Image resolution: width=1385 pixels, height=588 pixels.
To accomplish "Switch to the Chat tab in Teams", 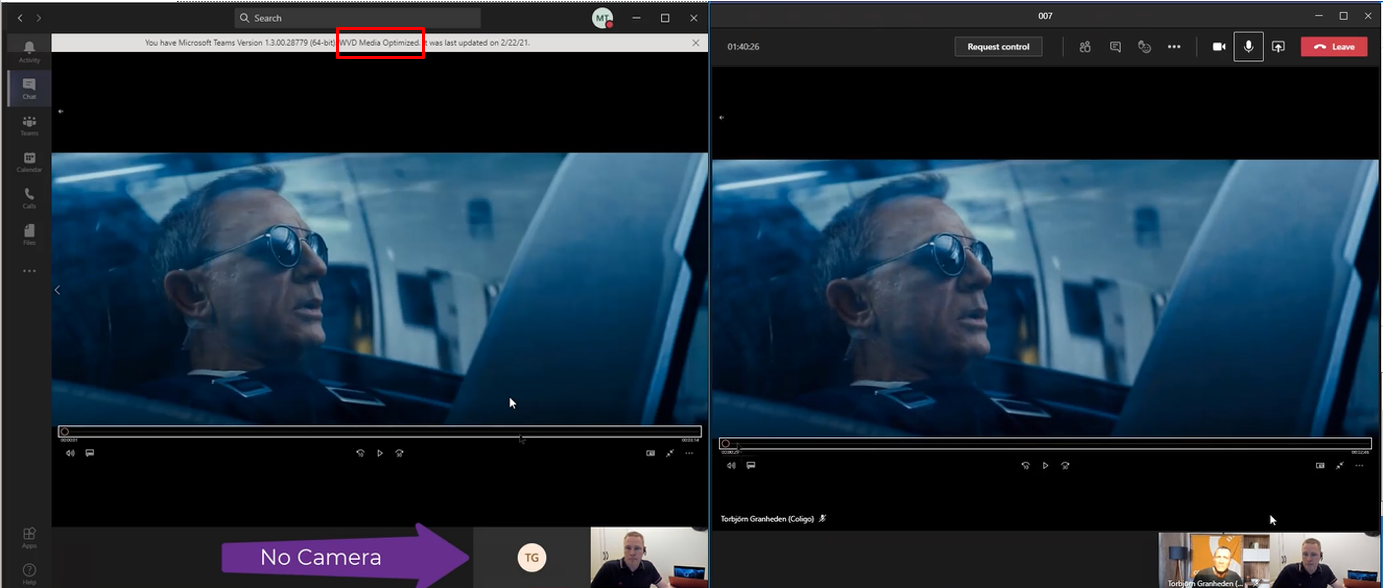I will 28,87.
